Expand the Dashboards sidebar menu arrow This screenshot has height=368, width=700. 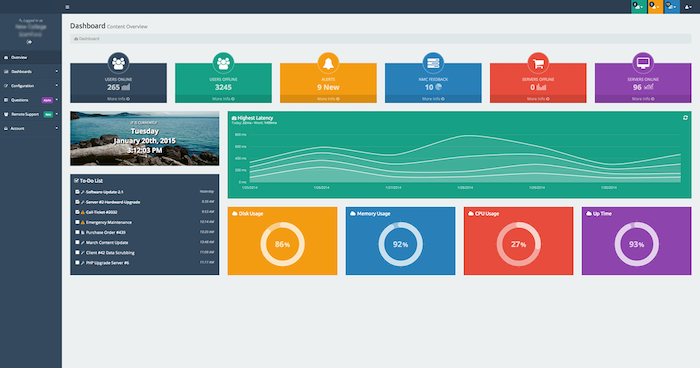57,71
